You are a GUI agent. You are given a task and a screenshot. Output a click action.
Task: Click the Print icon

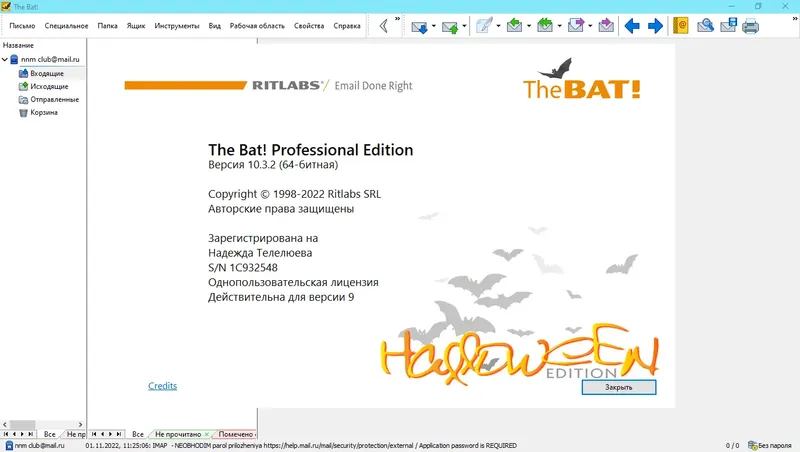(750, 26)
